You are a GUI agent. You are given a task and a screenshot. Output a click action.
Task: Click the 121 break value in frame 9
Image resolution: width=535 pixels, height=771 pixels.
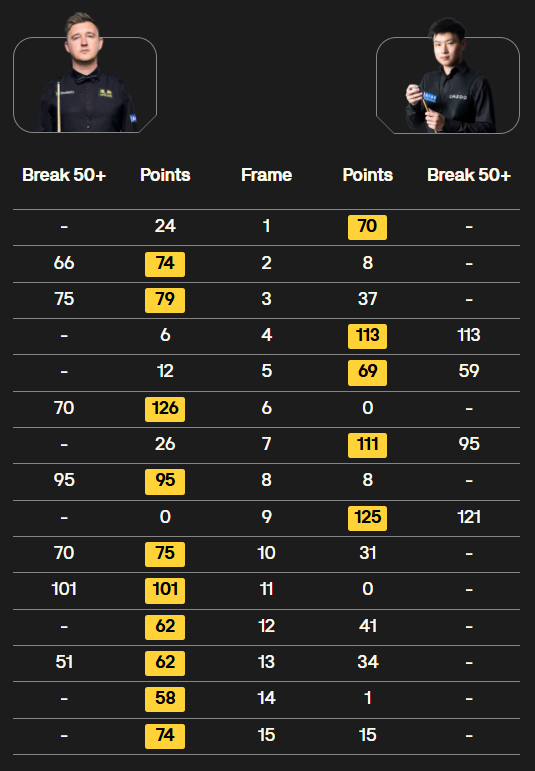469,517
